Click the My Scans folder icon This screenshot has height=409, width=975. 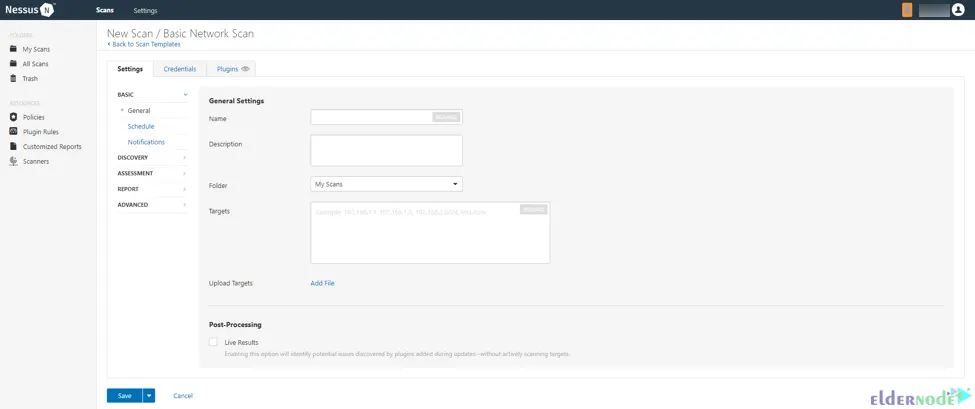pyautogui.click(x=13, y=48)
